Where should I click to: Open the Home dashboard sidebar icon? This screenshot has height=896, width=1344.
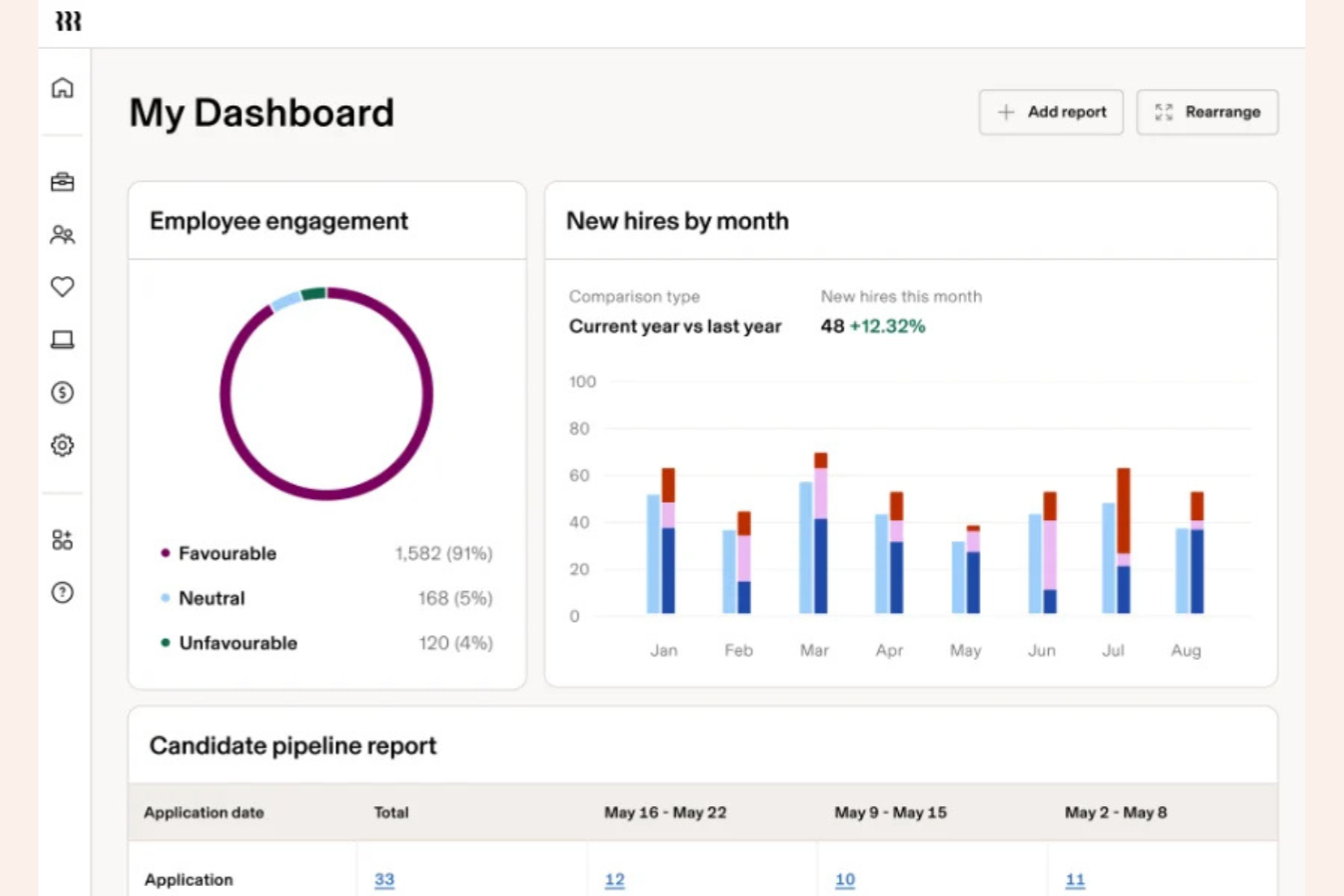[62, 87]
